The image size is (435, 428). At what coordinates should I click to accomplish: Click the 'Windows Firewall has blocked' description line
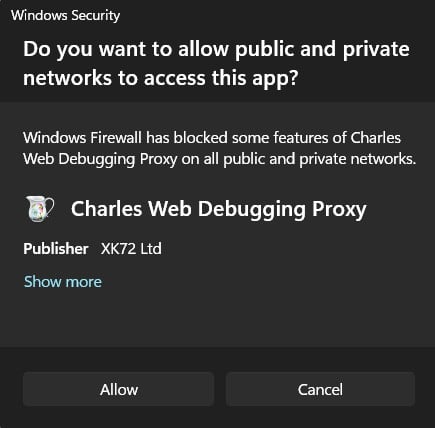[212, 138]
